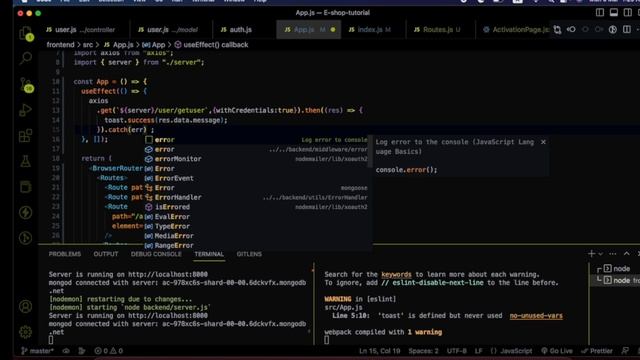Open the Testing flask view

(26, 161)
